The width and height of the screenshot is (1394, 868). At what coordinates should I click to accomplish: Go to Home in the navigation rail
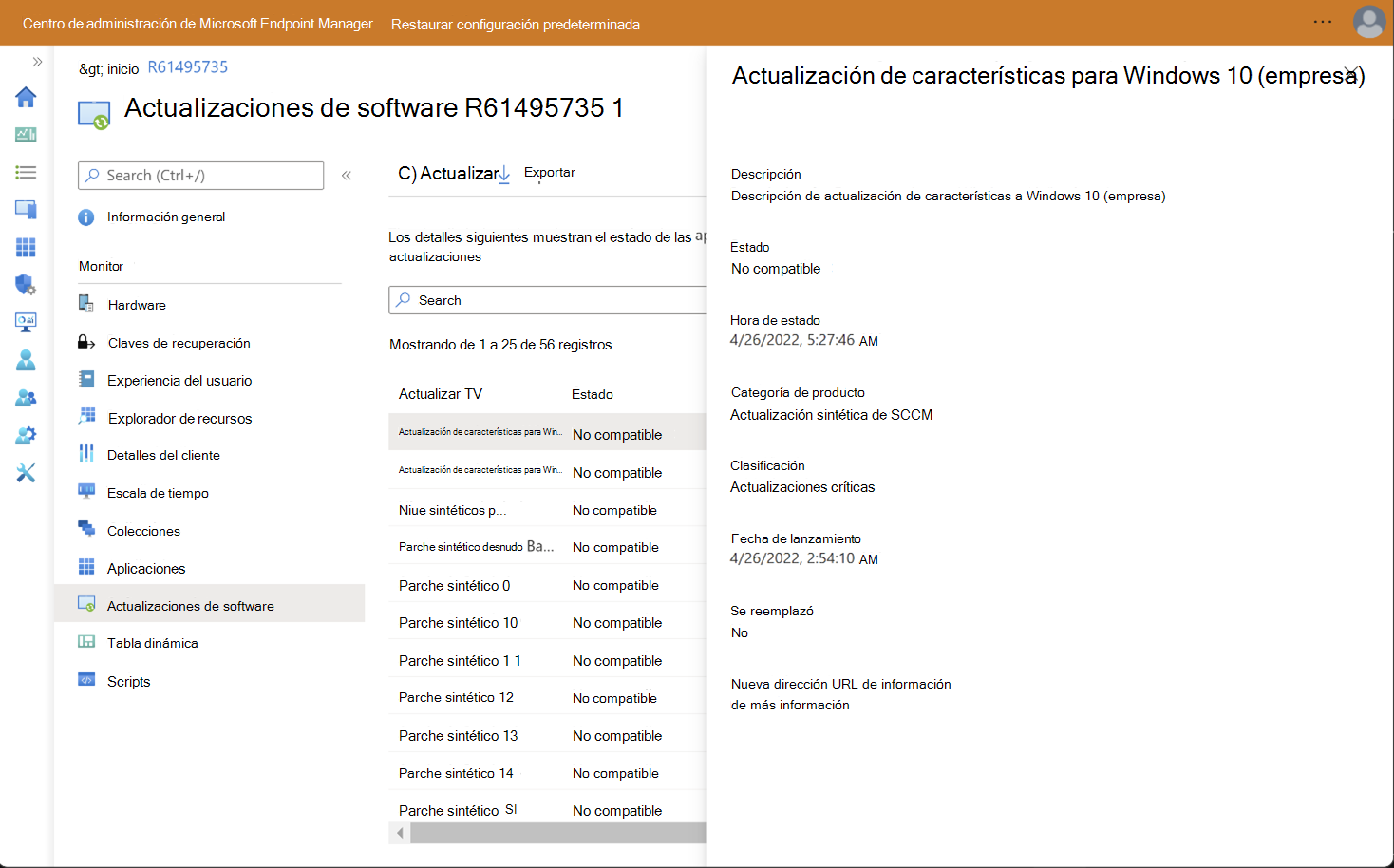[x=26, y=97]
